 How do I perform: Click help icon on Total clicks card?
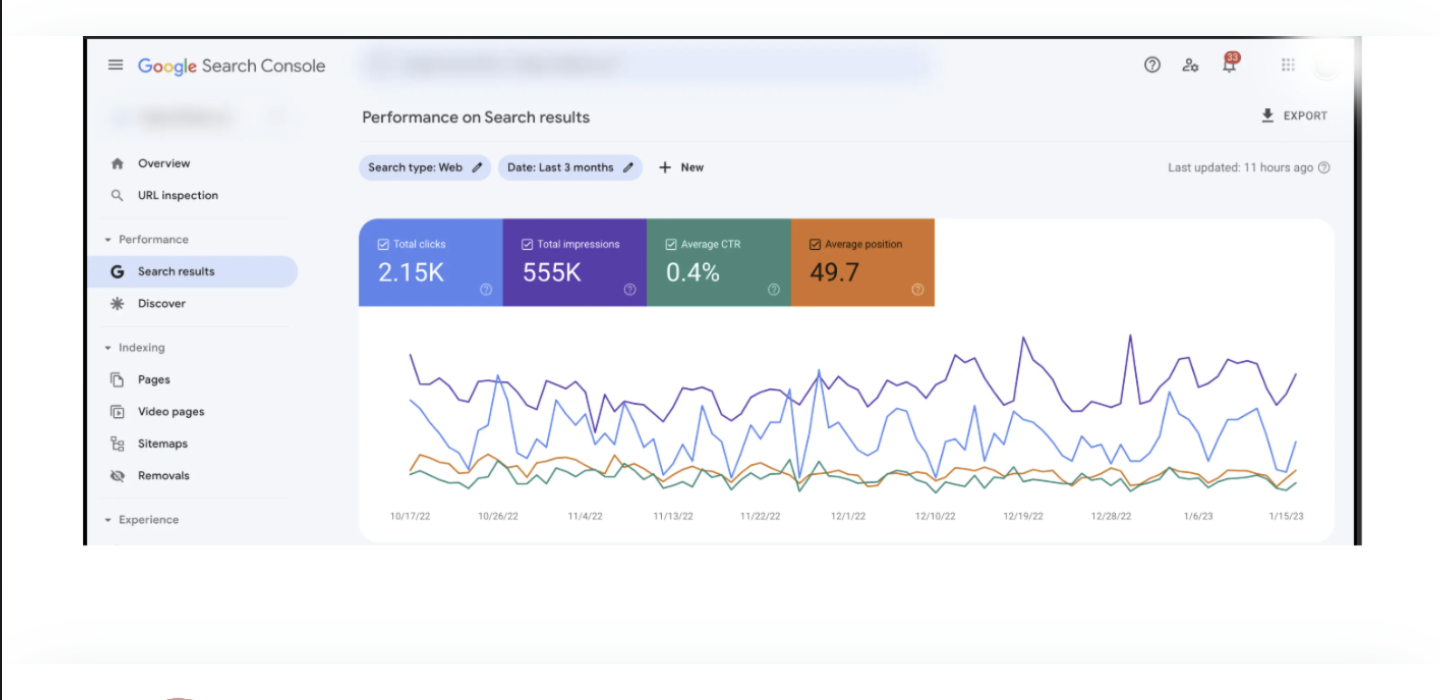pos(486,289)
